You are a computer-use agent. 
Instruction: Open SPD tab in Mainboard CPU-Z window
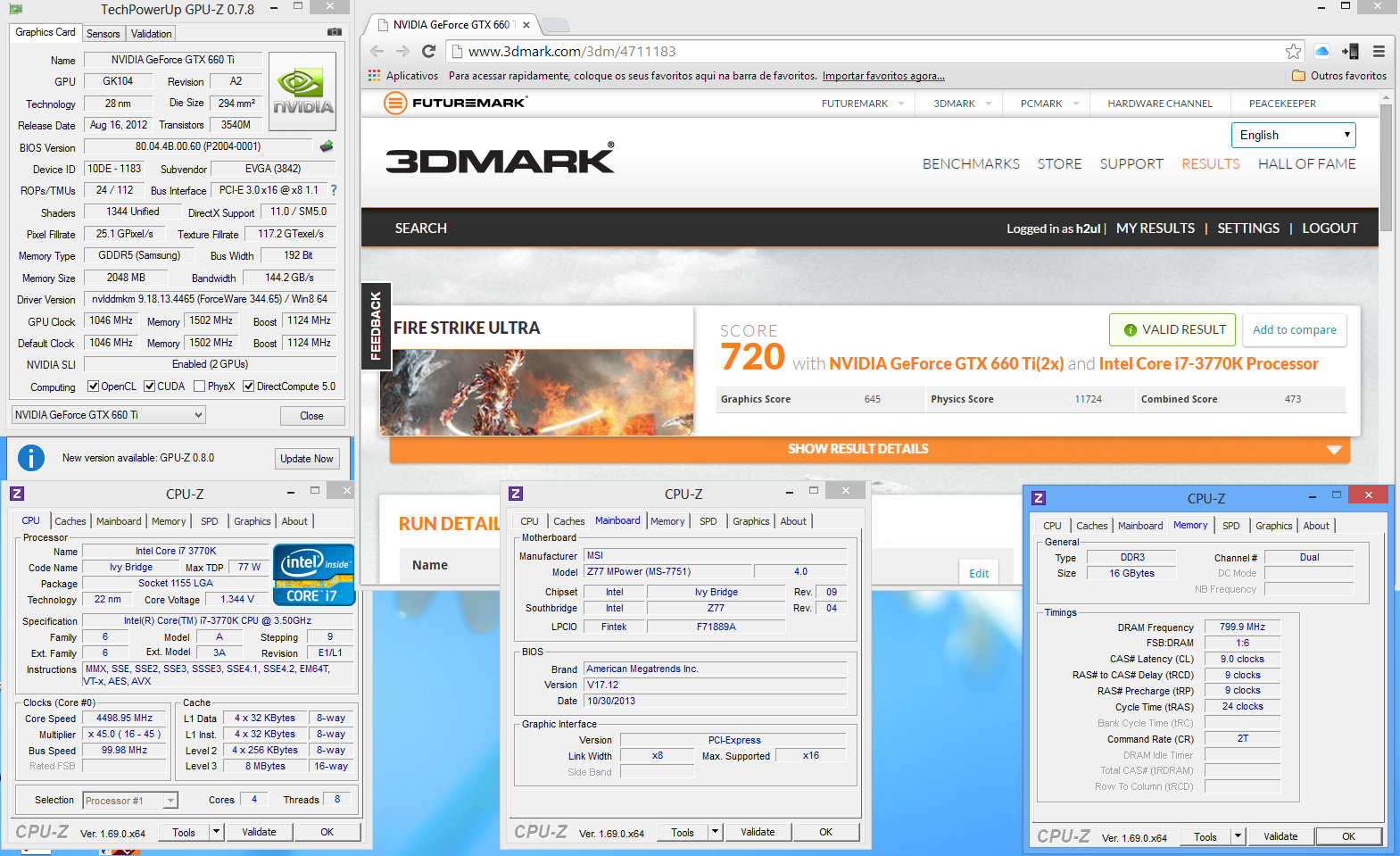[x=708, y=521]
